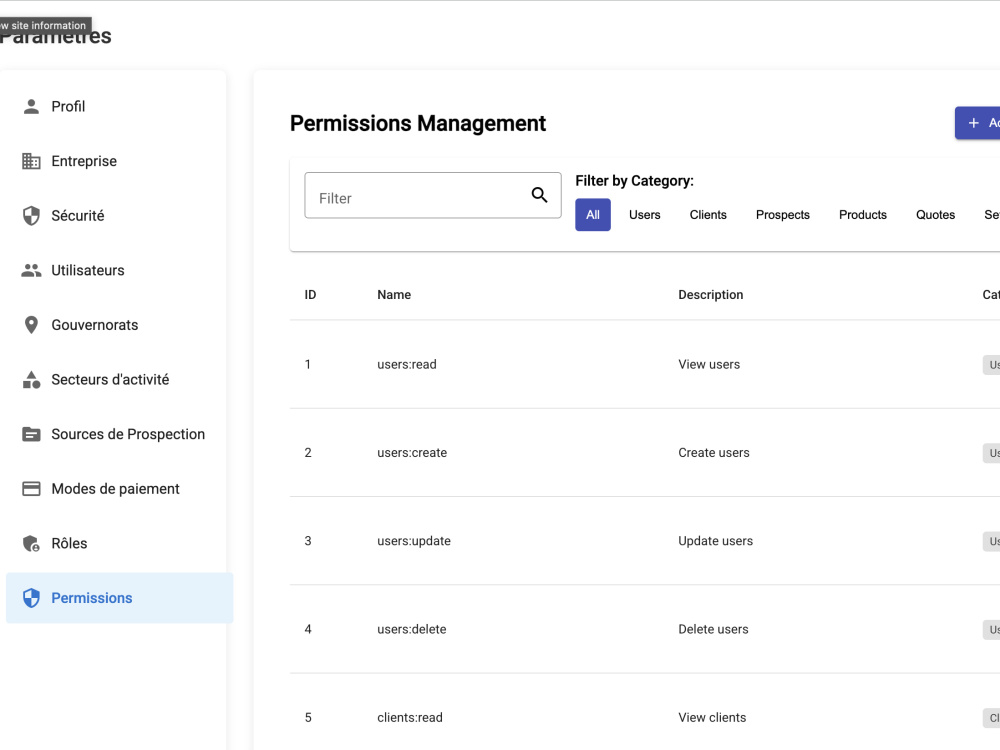This screenshot has width=1000, height=750.
Task: Open the Profil settings section
Action: tap(116, 107)
